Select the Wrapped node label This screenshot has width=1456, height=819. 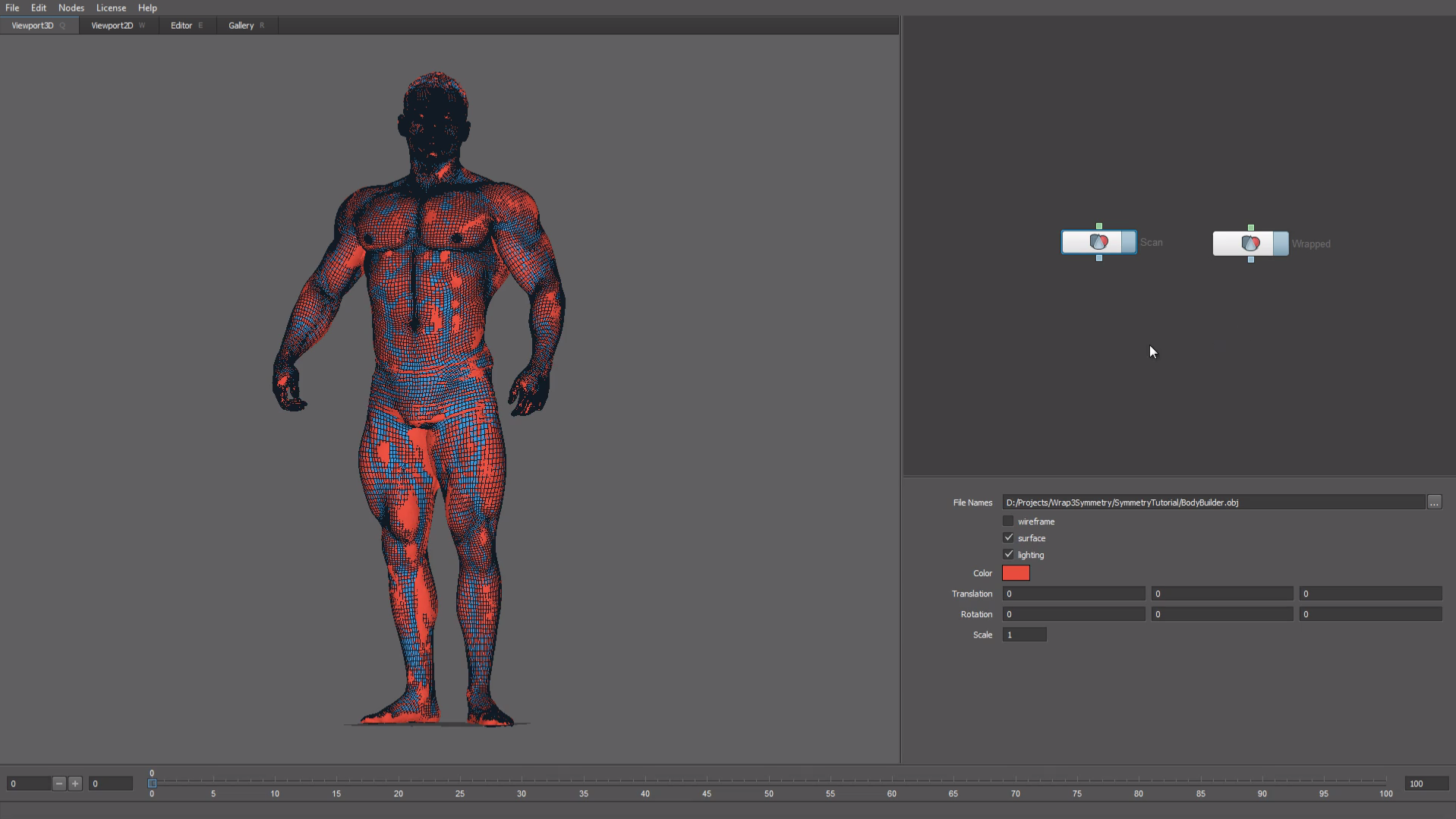click(x=1311, y=244)
